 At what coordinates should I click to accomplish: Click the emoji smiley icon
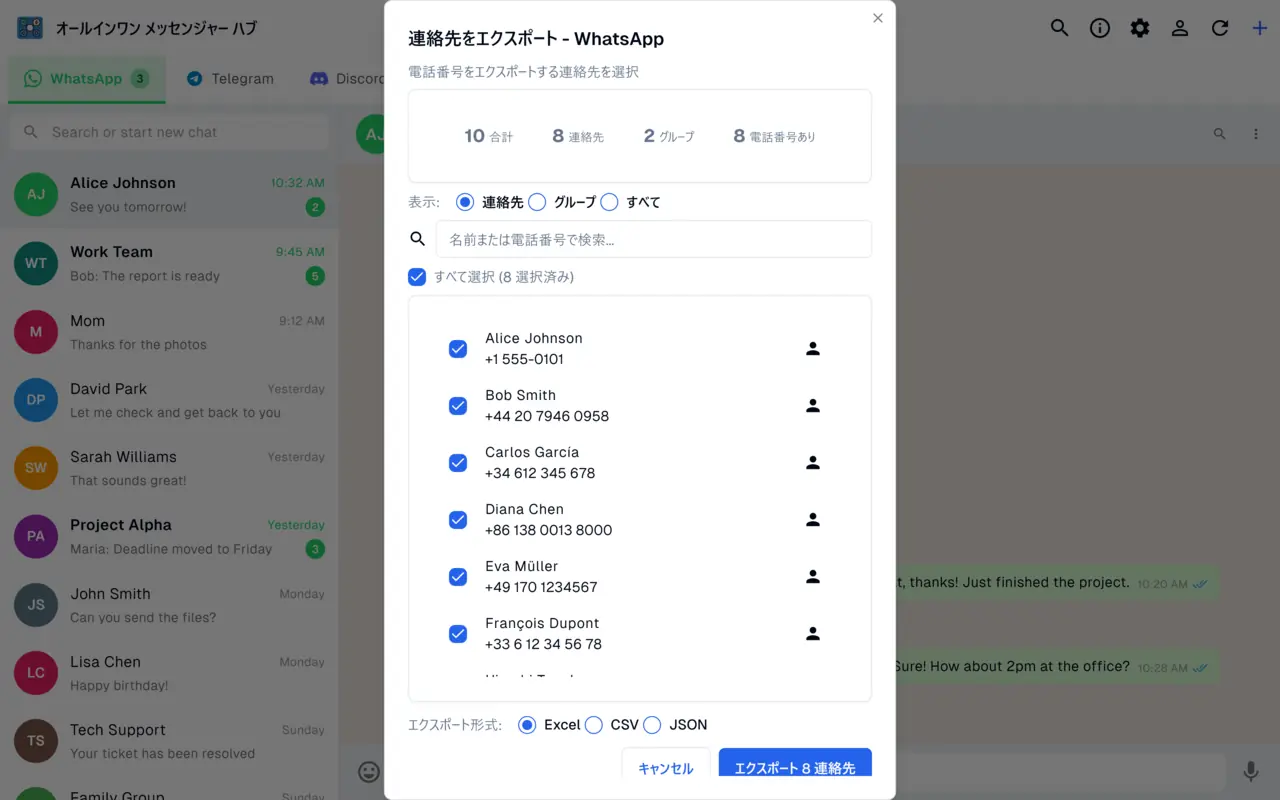pos(369,771)
